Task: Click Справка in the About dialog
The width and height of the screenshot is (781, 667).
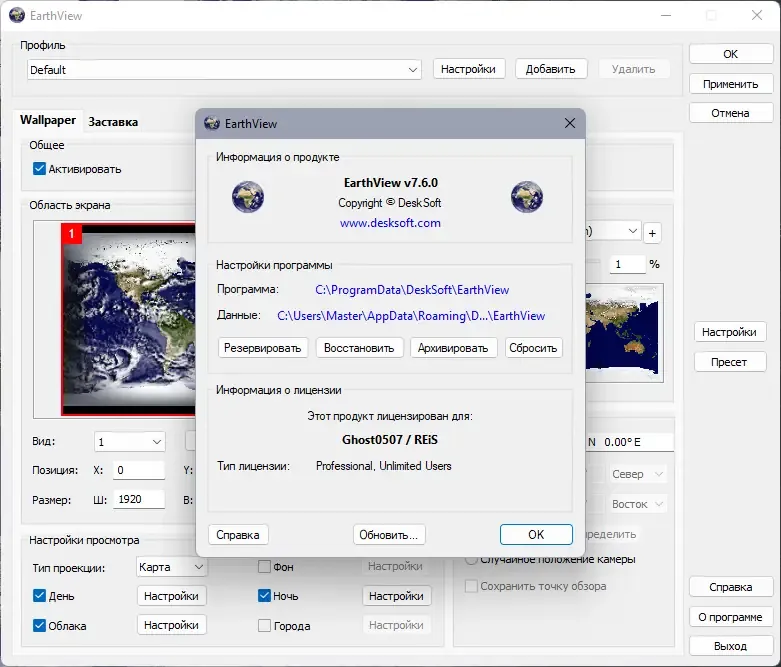Action: 238,534
